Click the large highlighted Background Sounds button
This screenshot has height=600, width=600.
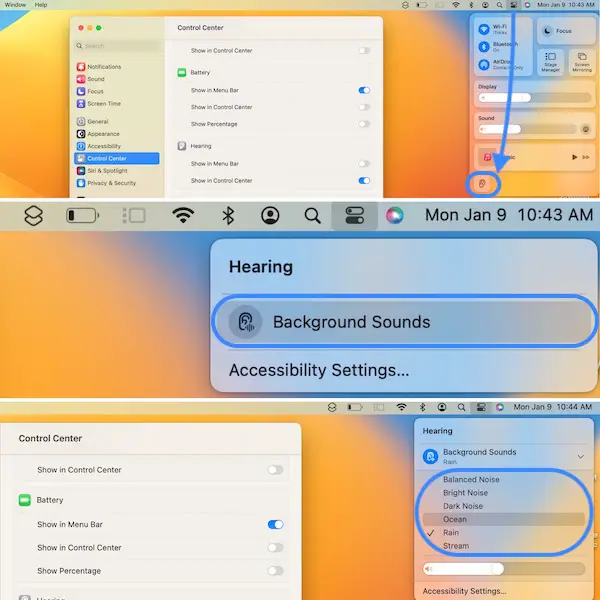(x=404, y=322)
